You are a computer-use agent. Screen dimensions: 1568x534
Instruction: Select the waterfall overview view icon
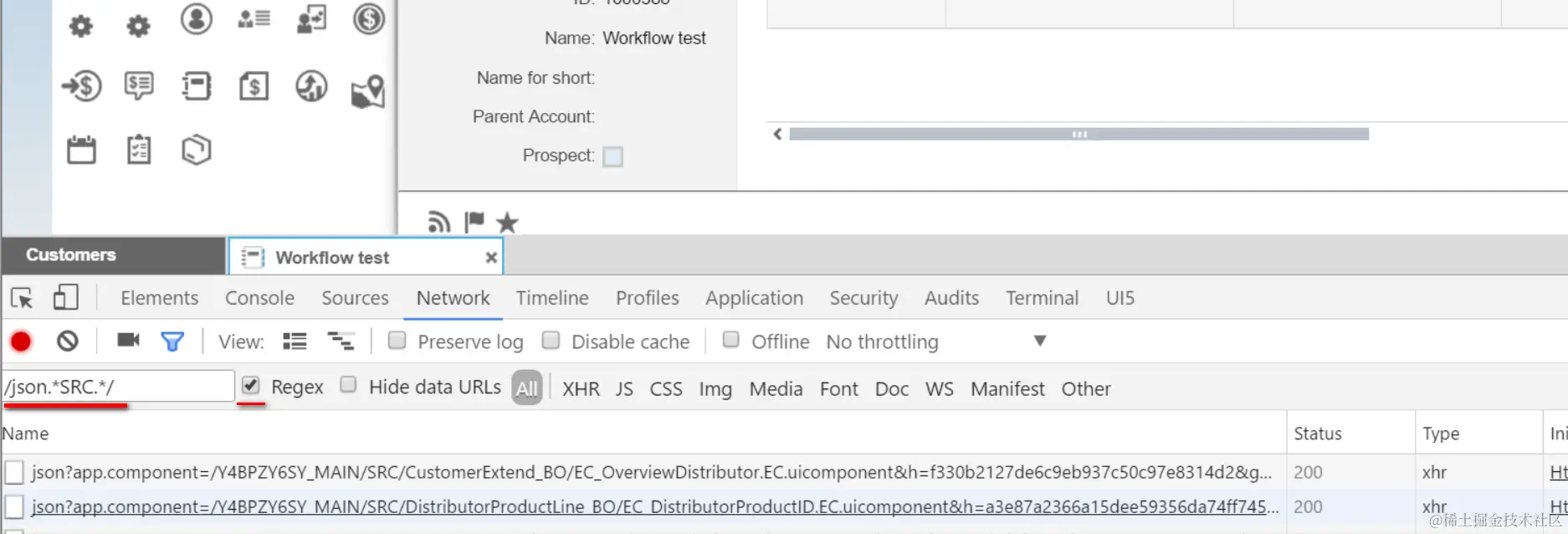[341, 341]
